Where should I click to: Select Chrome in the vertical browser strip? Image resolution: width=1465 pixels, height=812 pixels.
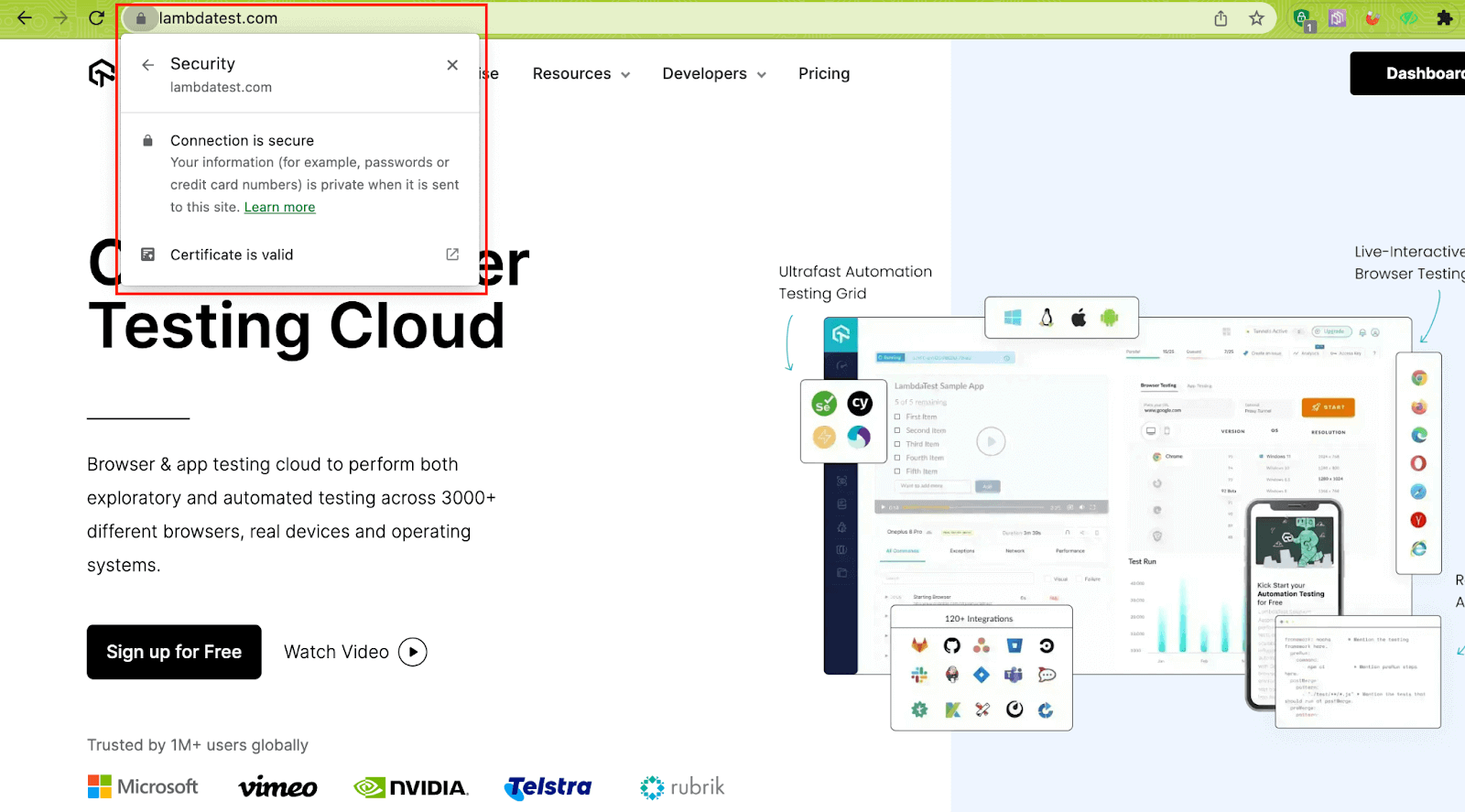[1418, 378]
